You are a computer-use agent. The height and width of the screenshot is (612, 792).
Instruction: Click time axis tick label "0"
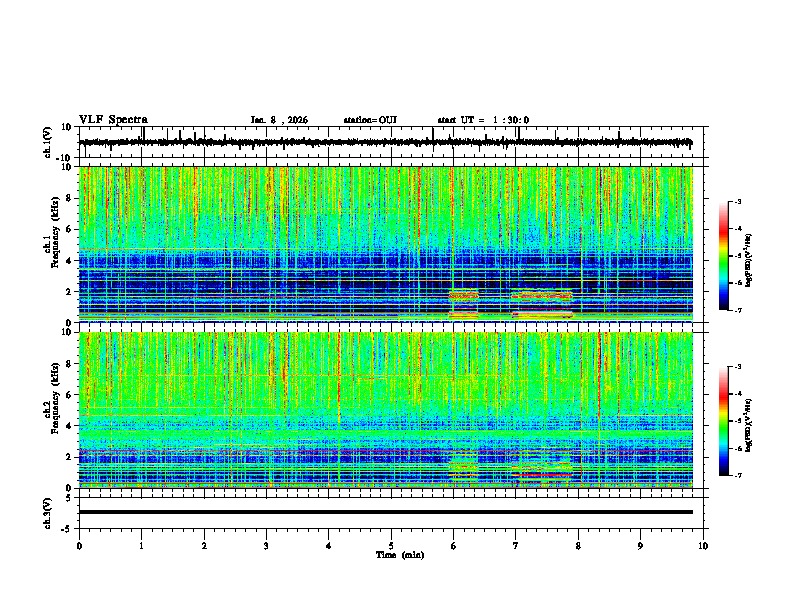(x=79, y=546)
